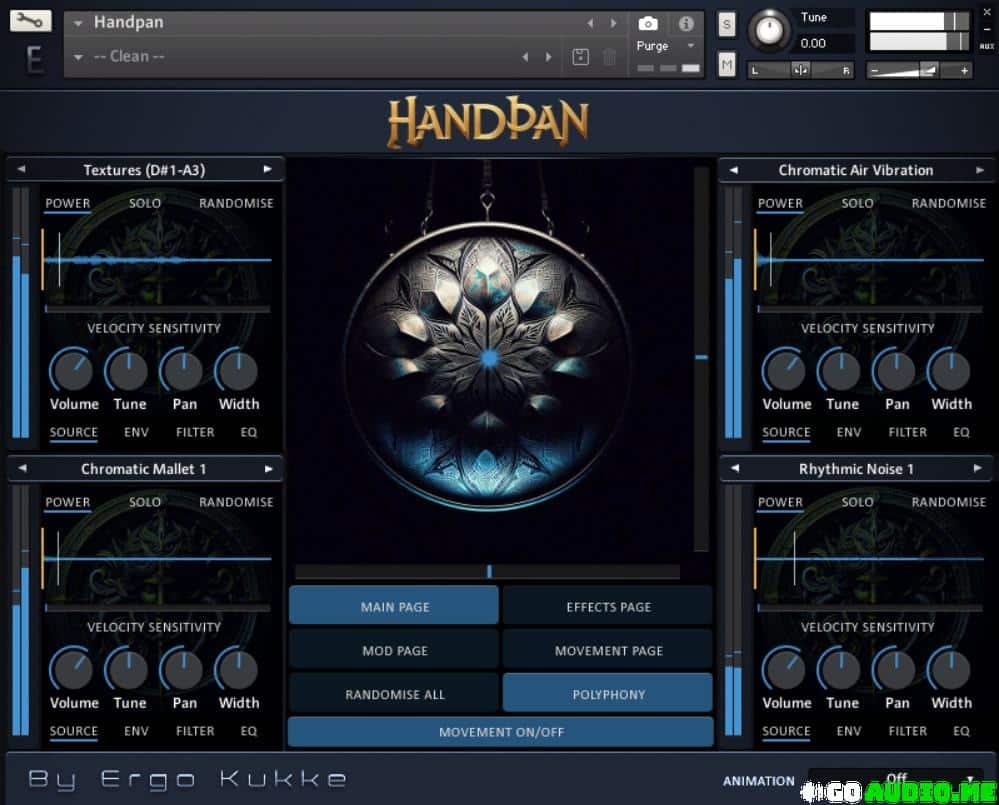The height and width of the screenshot is (805, 999).
Task: Switch to the EFFECTS PAGE
Action: click(x=608, y=606)
